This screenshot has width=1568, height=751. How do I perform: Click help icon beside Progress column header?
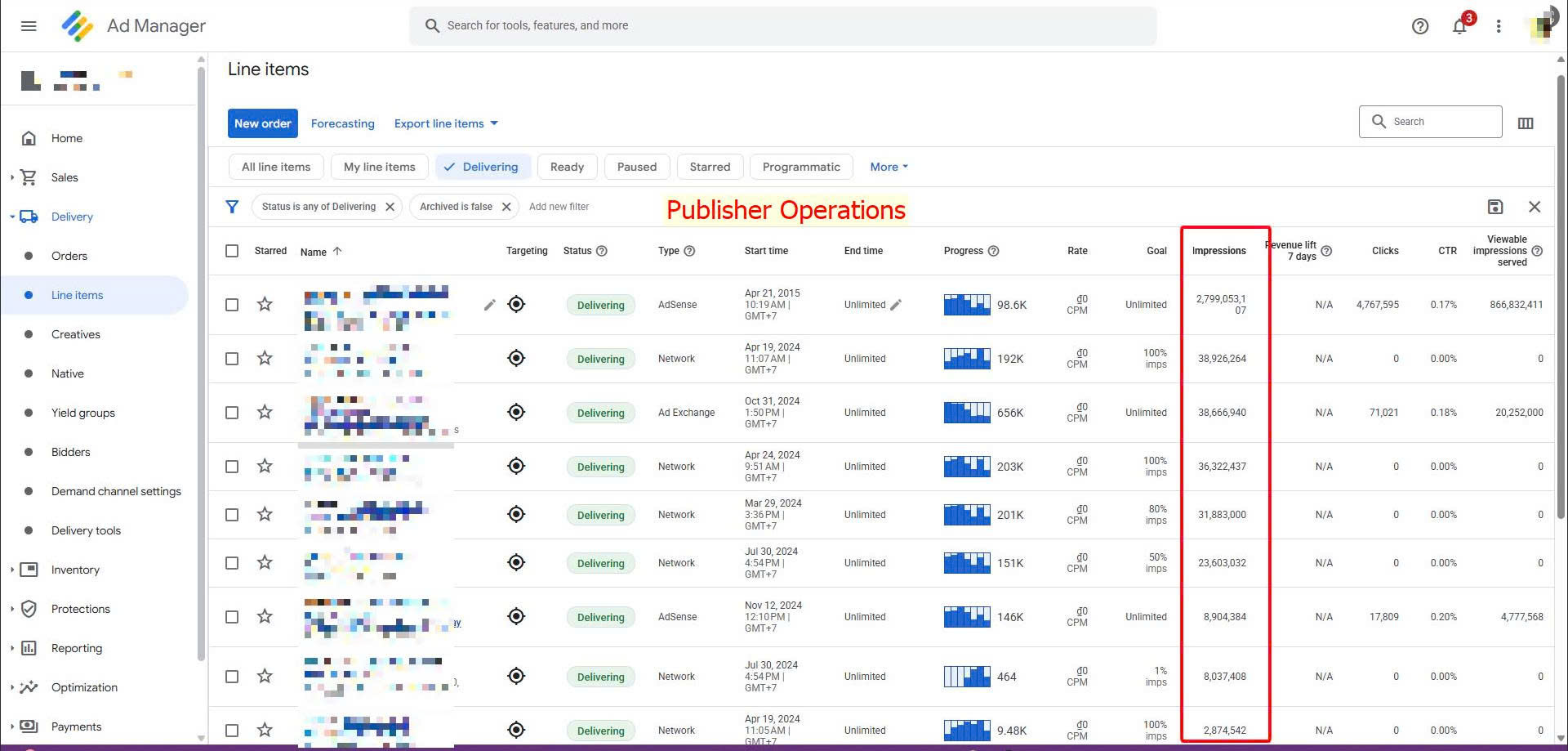(994, 251)
